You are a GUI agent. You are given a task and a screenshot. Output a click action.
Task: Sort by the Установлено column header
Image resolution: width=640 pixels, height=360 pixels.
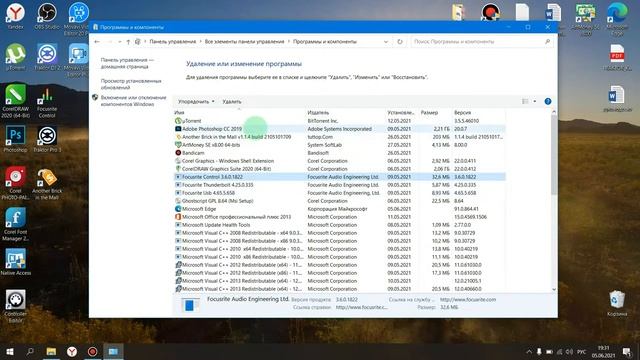[402, 113]
